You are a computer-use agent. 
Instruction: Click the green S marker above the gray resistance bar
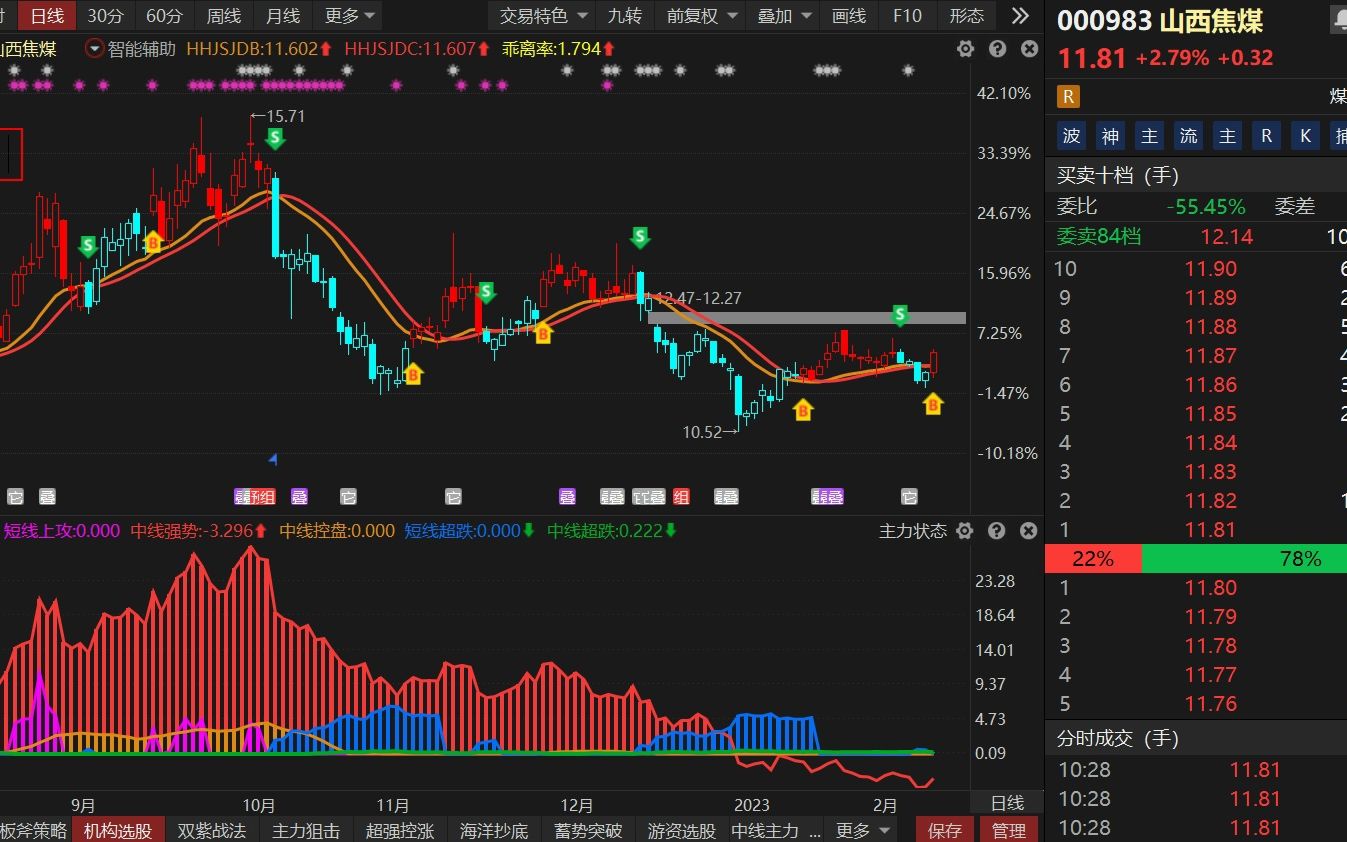[x=900, y=315]
